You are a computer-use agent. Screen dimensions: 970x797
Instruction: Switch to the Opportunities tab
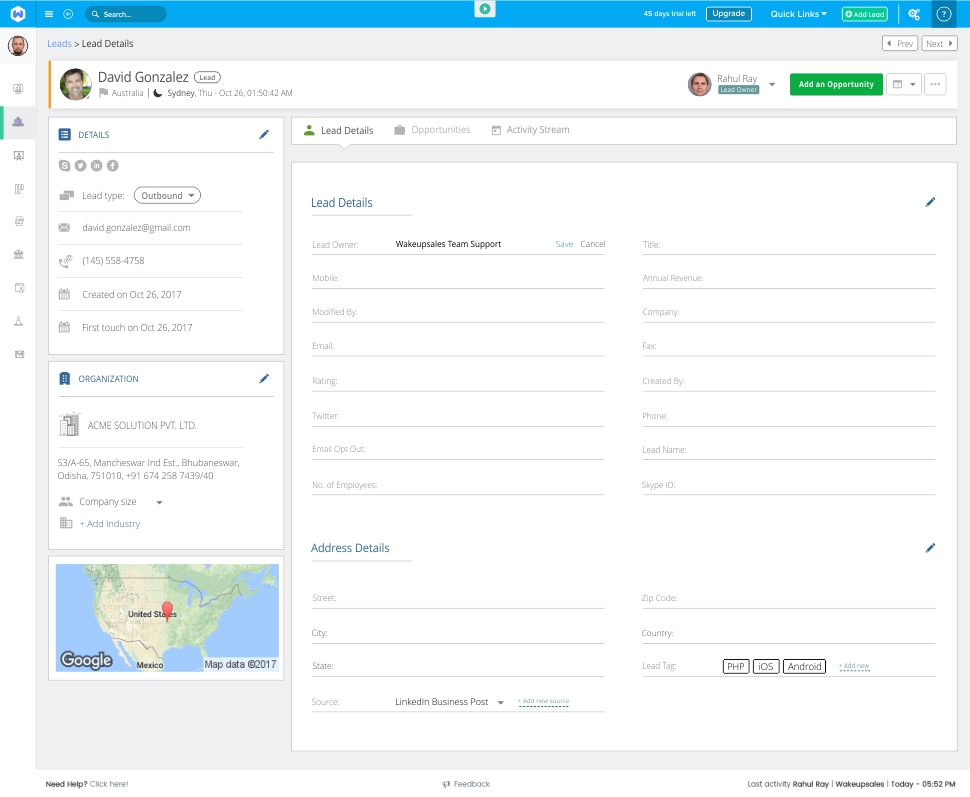click(432, 130)
